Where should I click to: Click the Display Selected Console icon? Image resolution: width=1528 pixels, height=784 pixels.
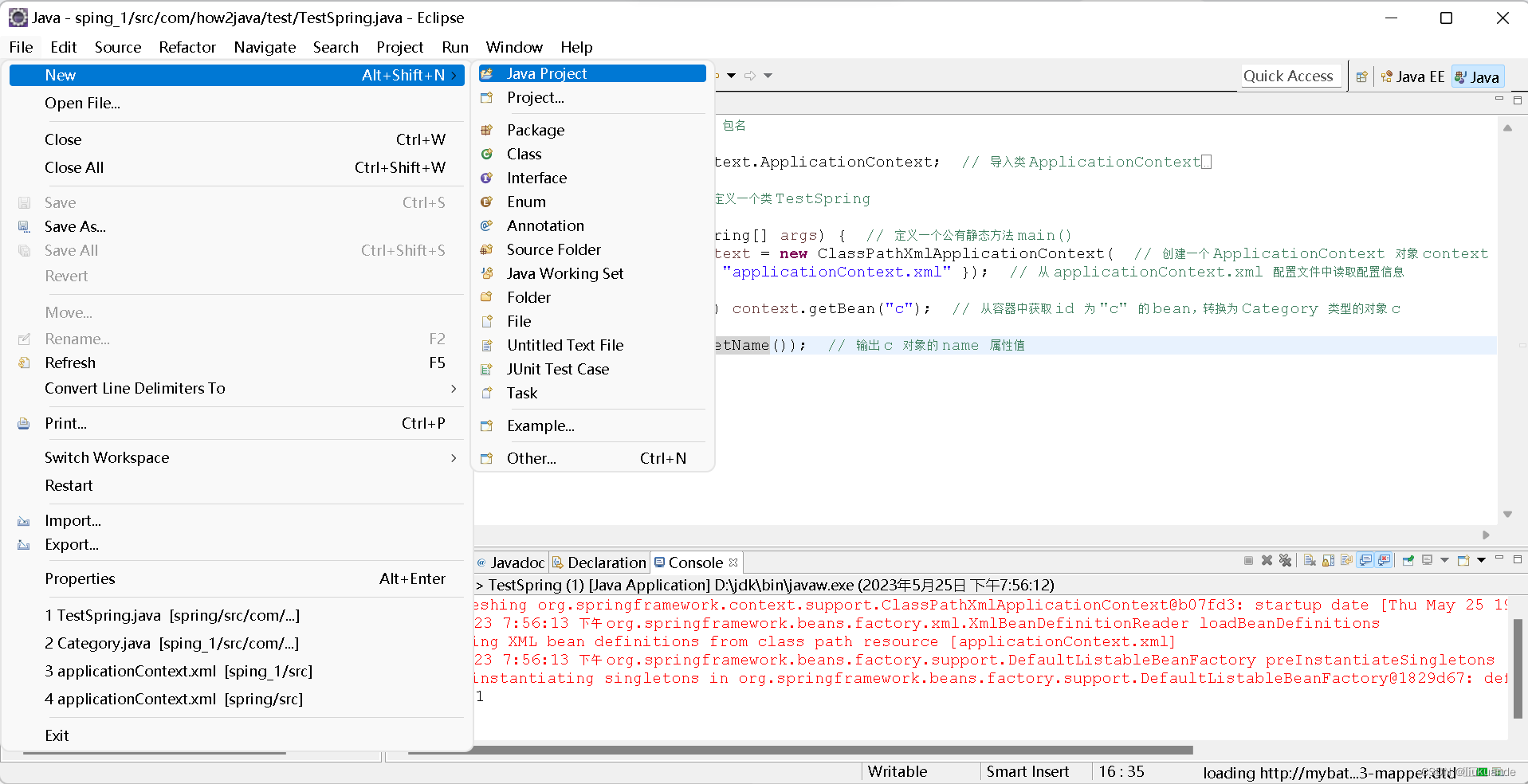[1427, 561]
